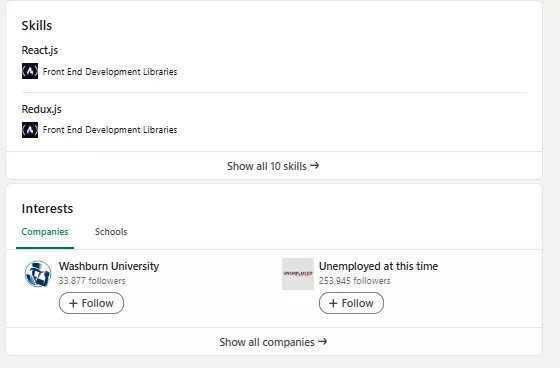Select the Companies tab
Viewport: 560px width, 368px height.
45,232
